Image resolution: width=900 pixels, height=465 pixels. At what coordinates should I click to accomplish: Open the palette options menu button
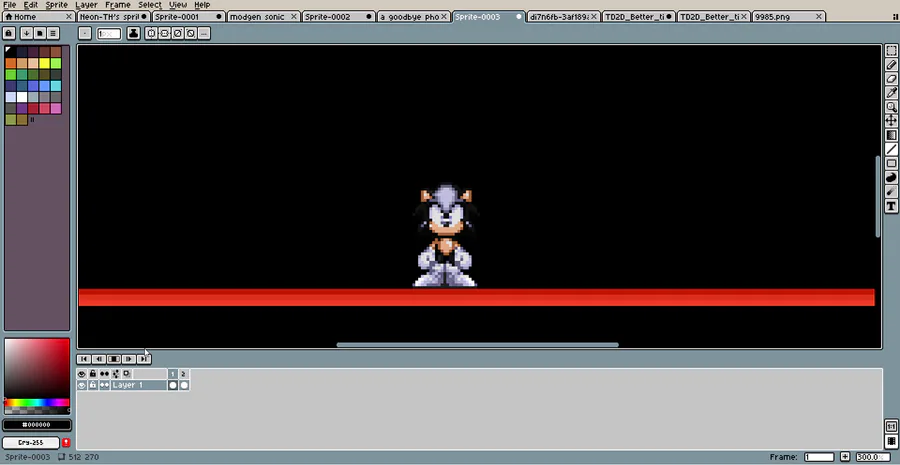(x=52, y=33)
